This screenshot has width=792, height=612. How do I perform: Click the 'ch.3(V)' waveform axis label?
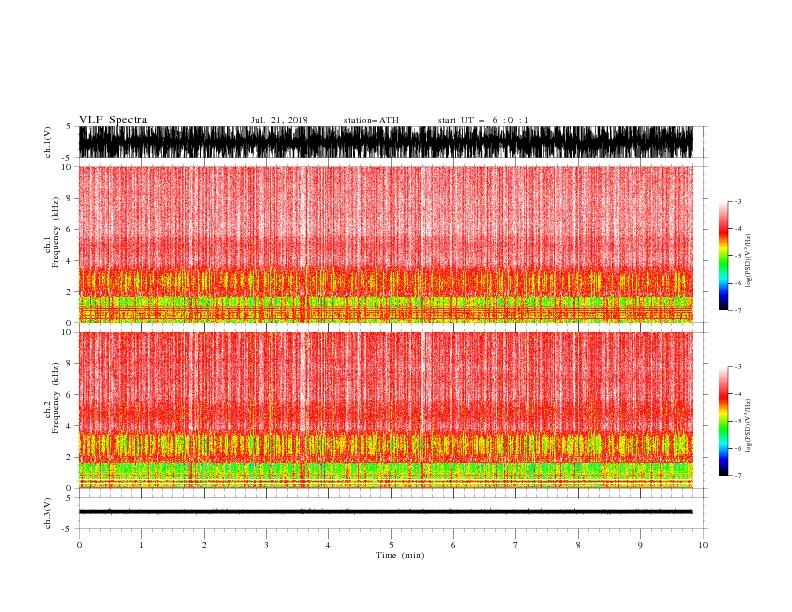point(48,513)
